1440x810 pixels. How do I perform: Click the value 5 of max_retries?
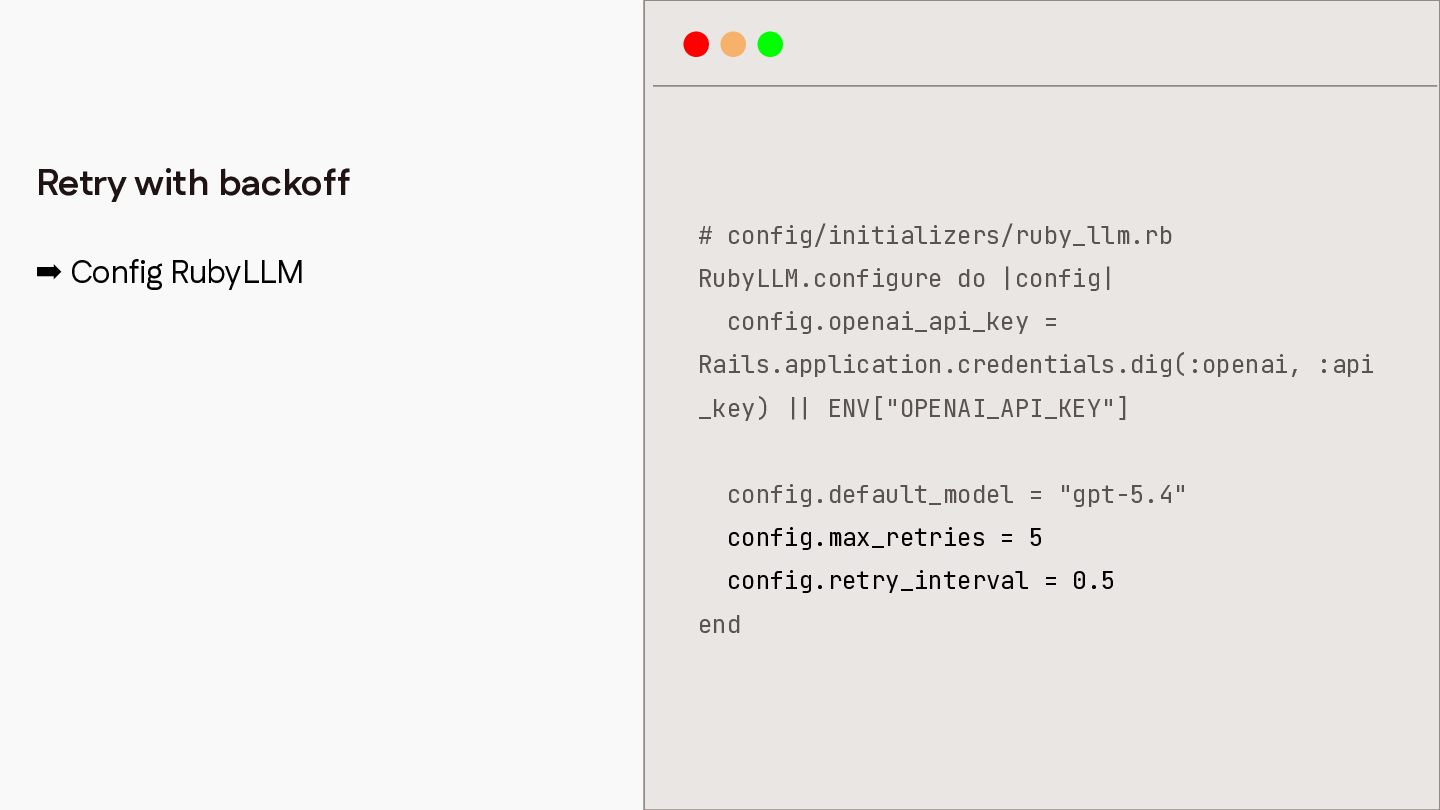(1036, 537)
